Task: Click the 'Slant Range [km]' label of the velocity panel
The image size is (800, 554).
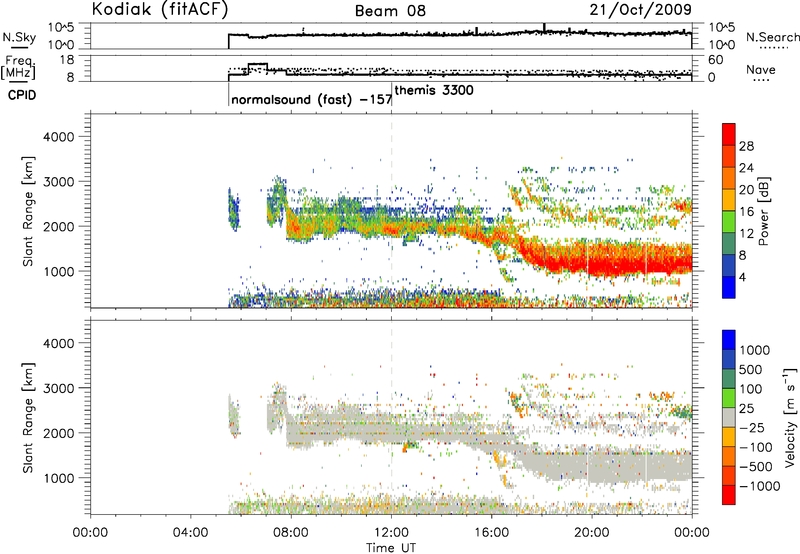Action: (28, 417)
